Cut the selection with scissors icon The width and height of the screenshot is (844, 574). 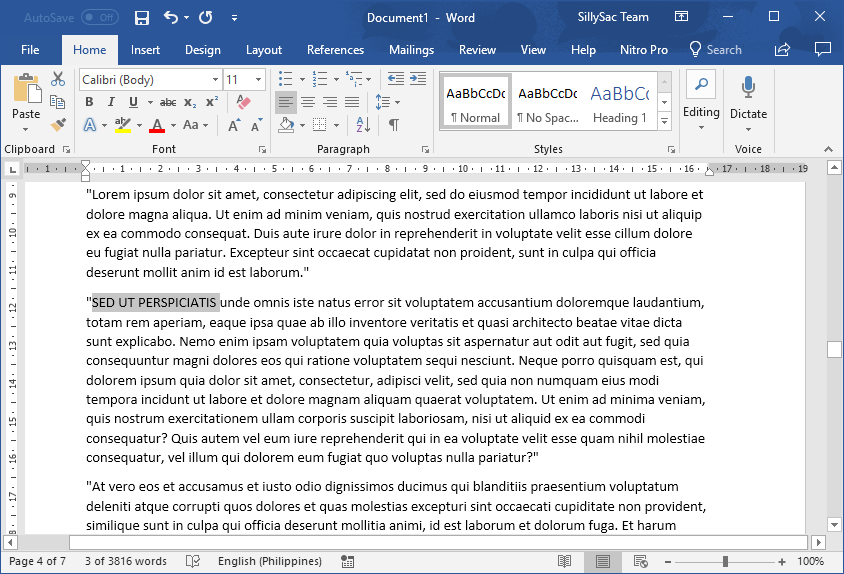click(x=58, y=79)
